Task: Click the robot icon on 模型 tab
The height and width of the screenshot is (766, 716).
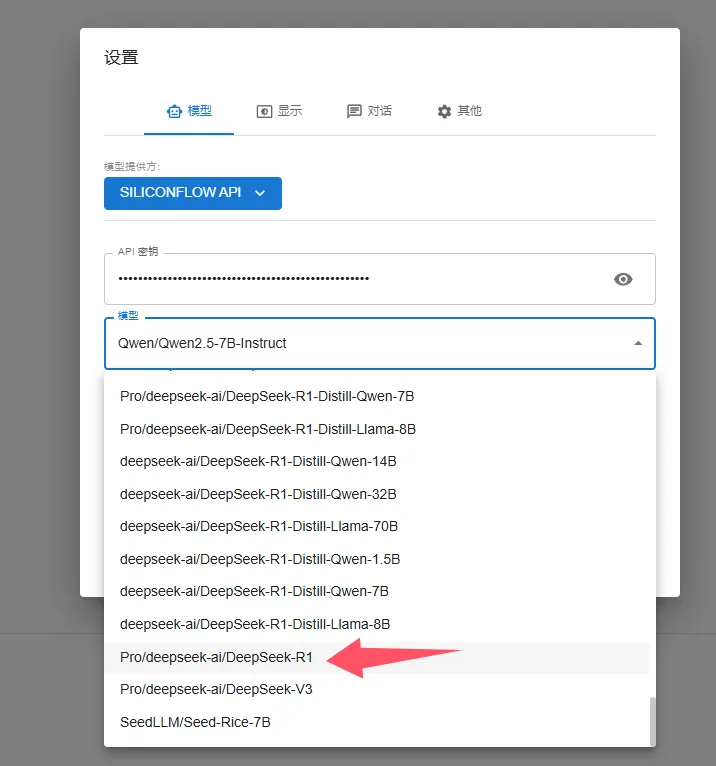Action: [x=174, y=112]
